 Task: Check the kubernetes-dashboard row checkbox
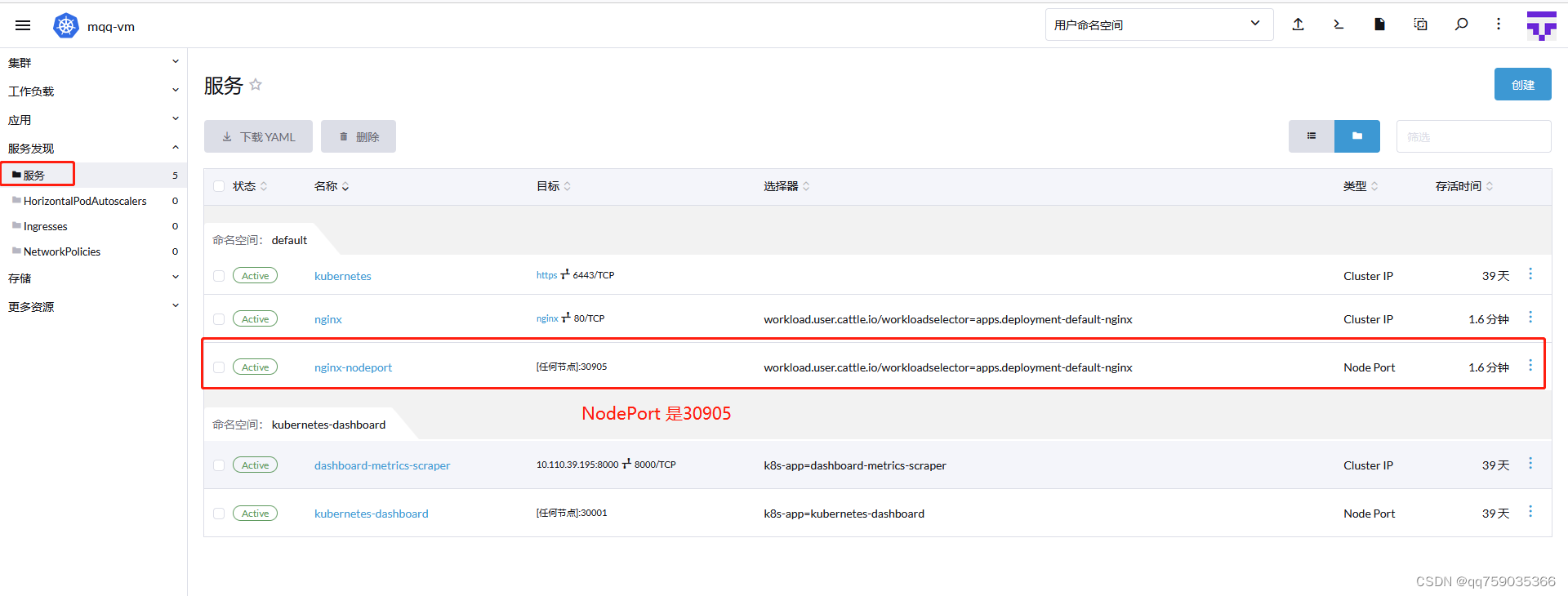[219, 514]
